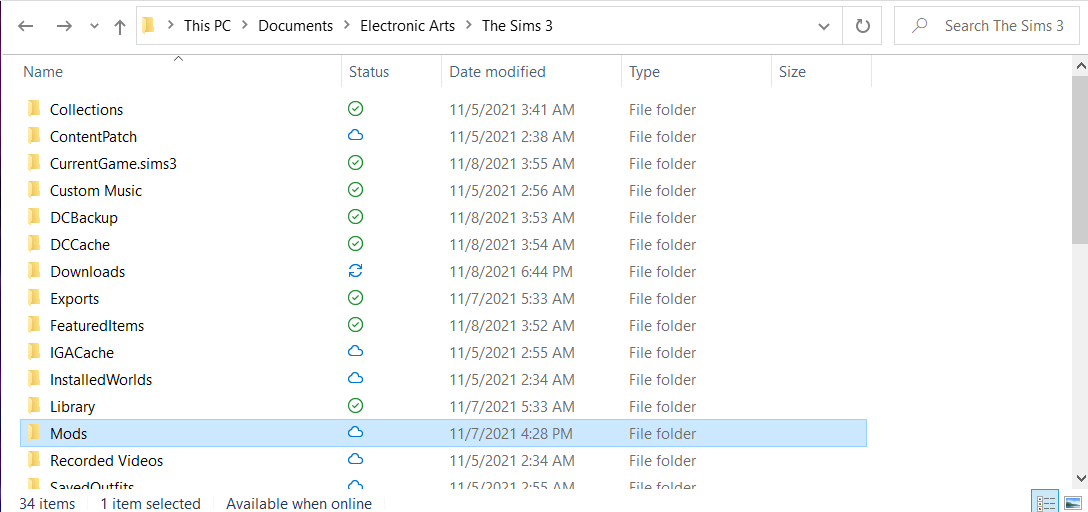Select the Custom Music folder

(96, 190)
